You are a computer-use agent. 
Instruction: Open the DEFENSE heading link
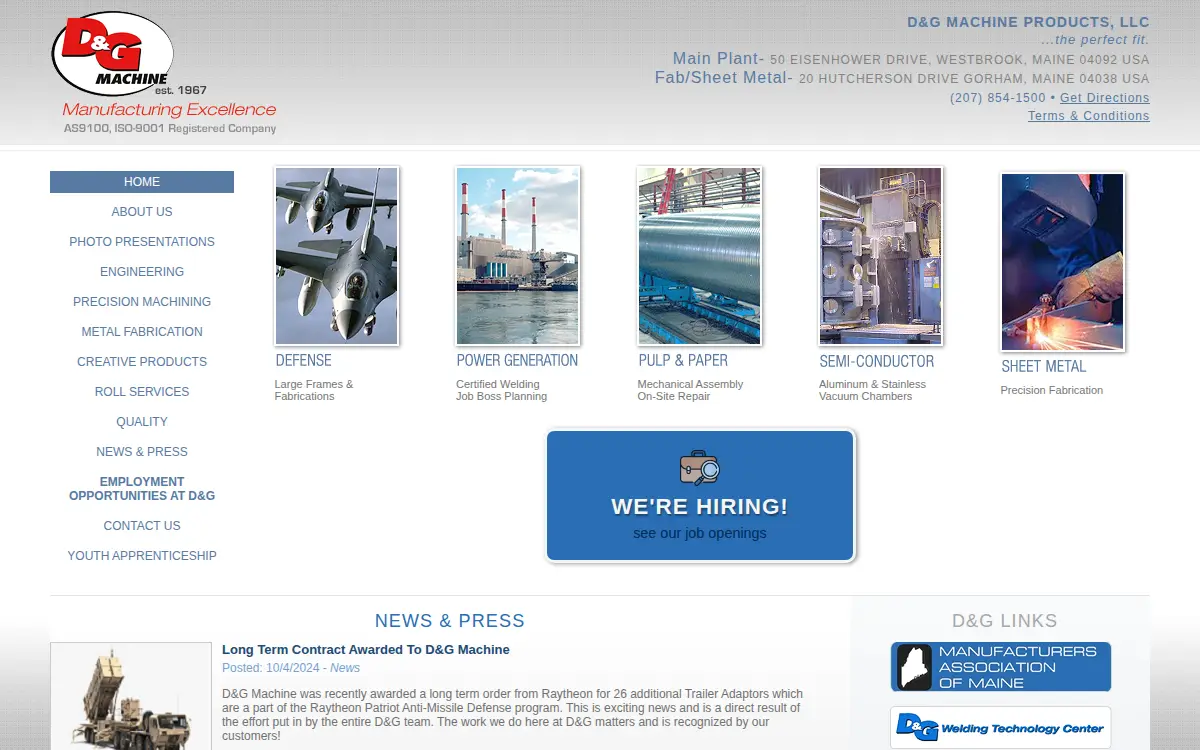304,361
